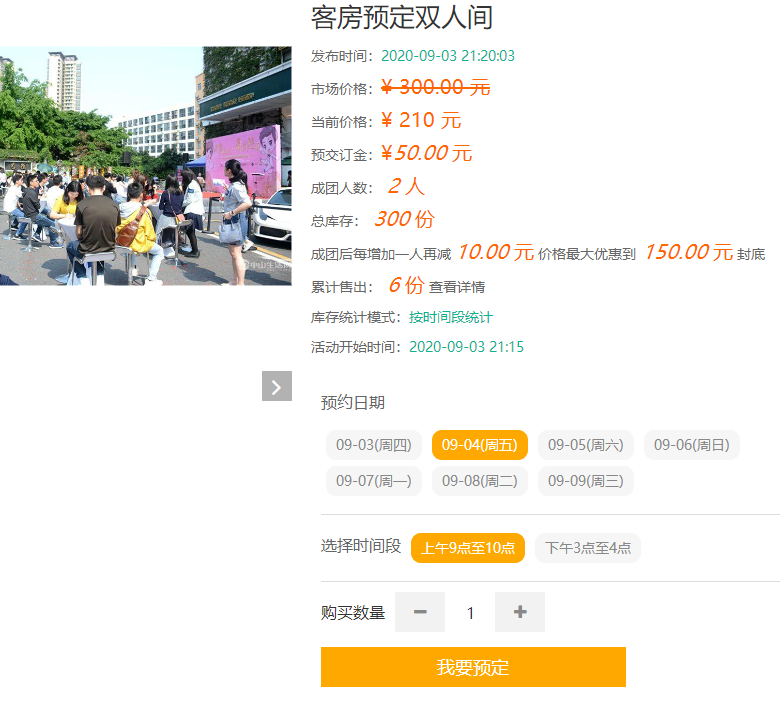The image size is (780, 704).
Task: Choose the 09-08(周二) date chip
Action: [479, 481]
